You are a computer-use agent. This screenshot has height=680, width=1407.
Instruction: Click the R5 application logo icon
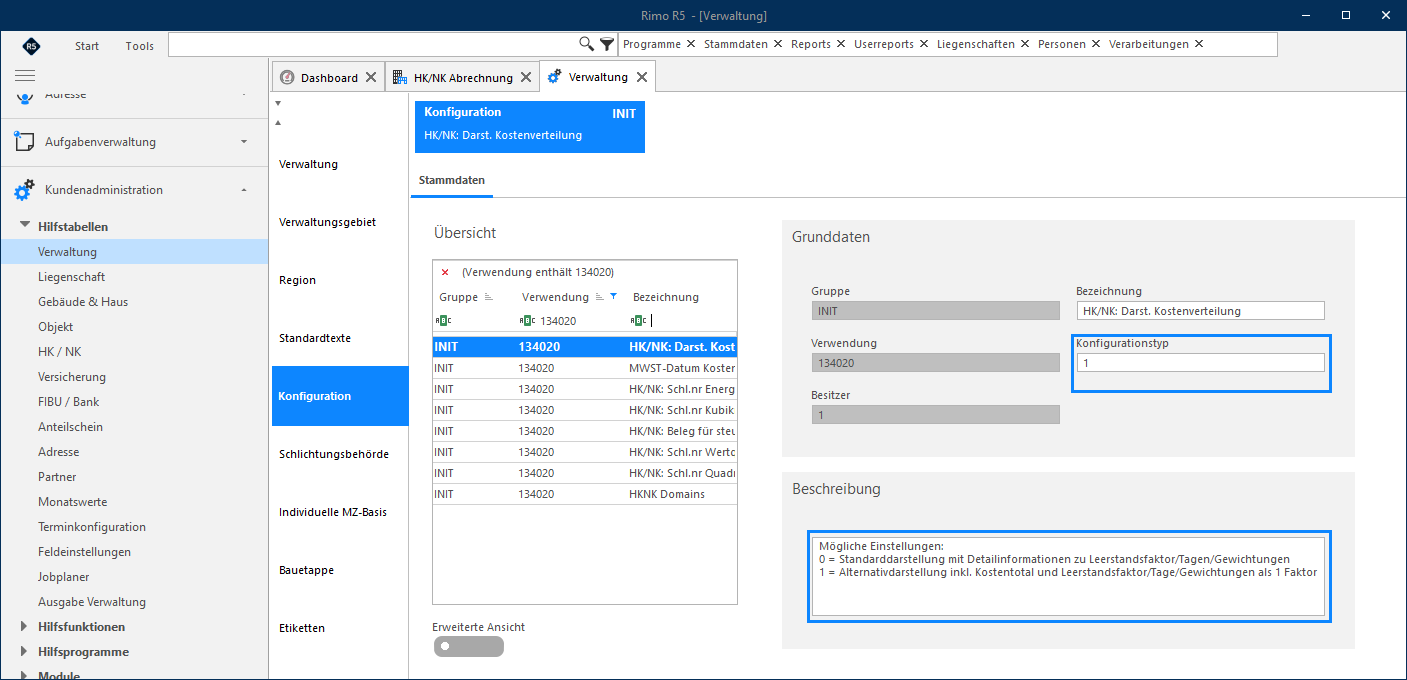[32, 46]
